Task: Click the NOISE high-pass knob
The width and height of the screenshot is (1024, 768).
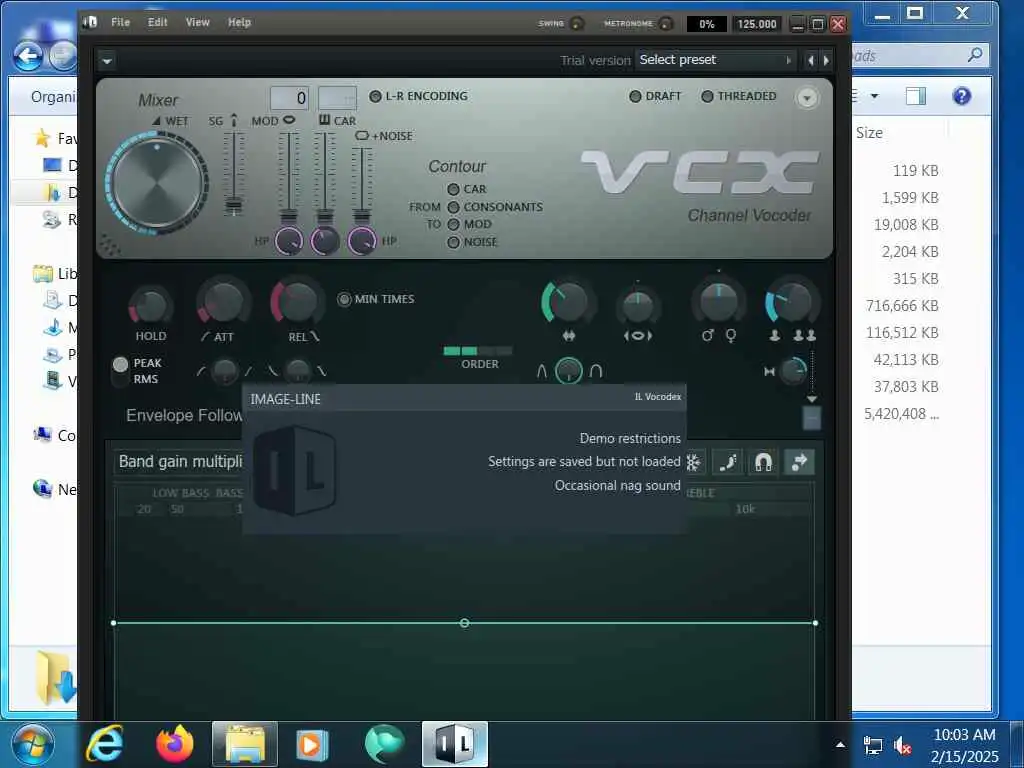Action: pos(362,242)
